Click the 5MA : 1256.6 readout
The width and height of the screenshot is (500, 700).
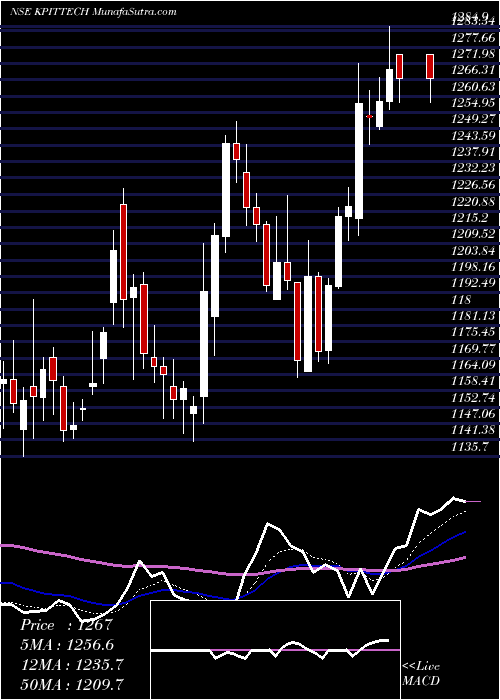pyautogui.click(x=67, y=645)
